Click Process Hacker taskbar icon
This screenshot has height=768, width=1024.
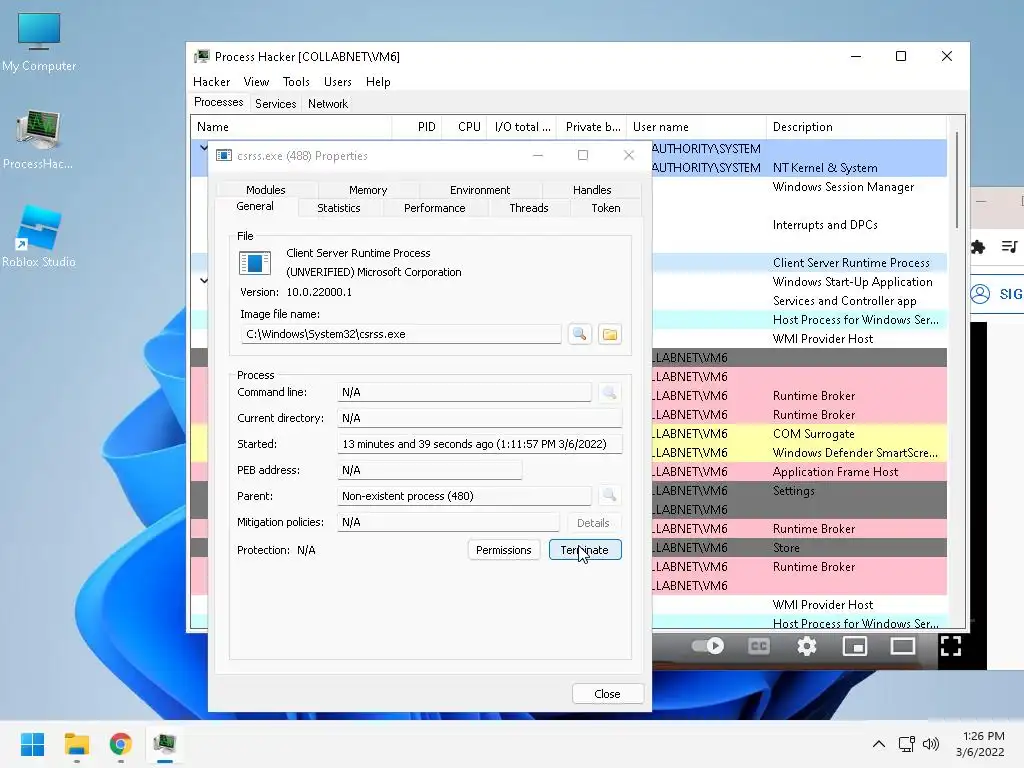[165, 744]
